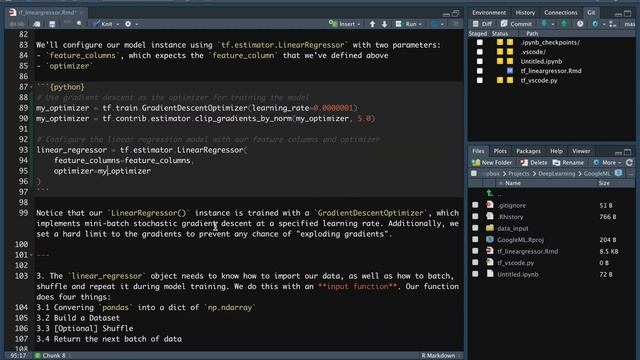Click the Run button
The width and height of the screenshot is (640, 360).
(407, 24)
